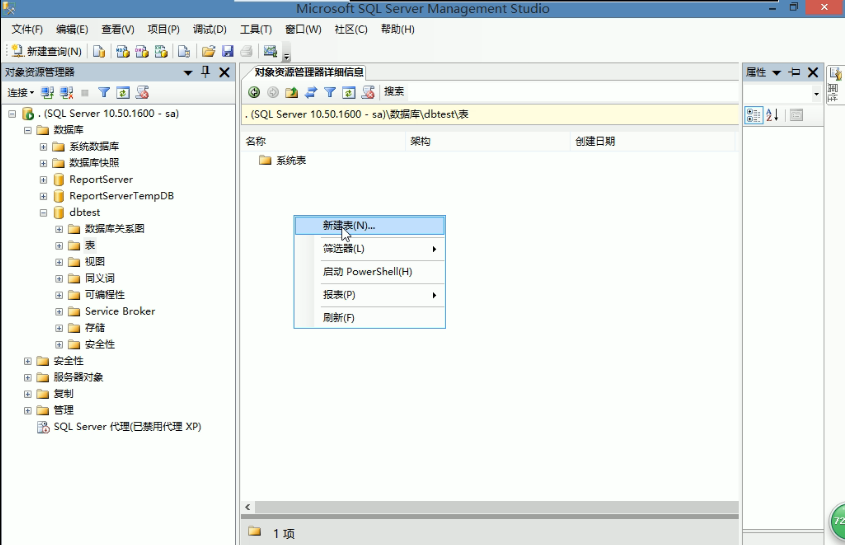Select the 对象资源管理器详细信息 tab

click(308, 72)
